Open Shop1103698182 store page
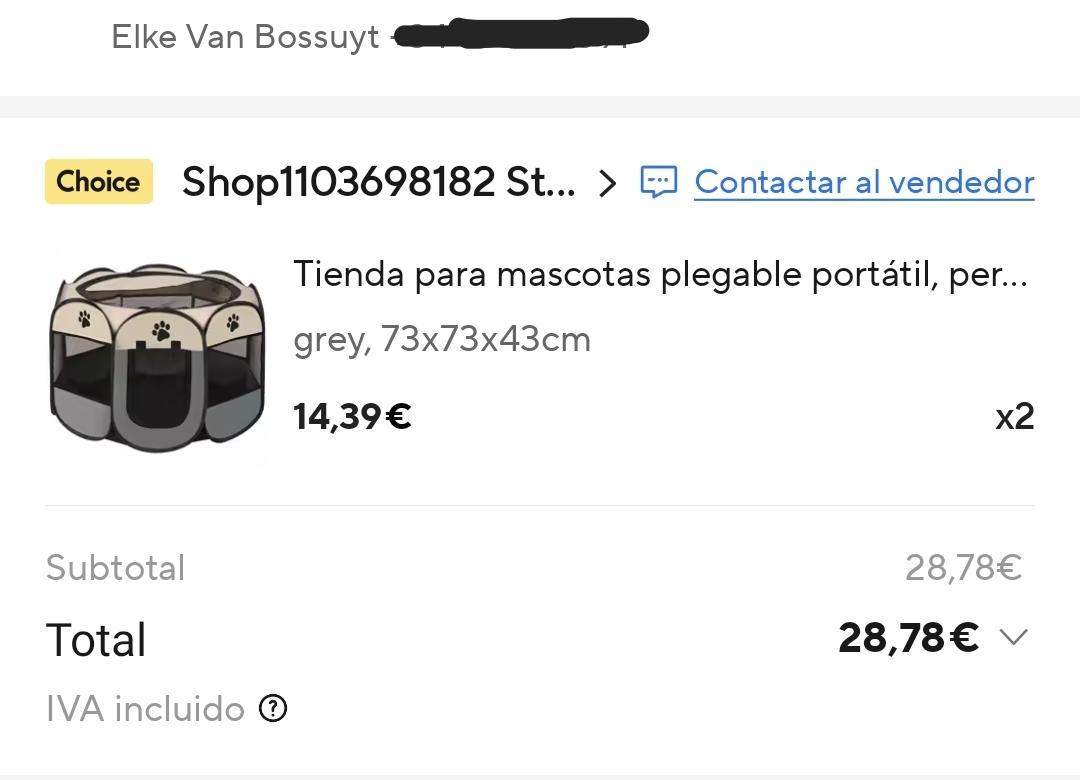Image resolution: width=1080 pixels, height=780 pixels. (379, 182)
